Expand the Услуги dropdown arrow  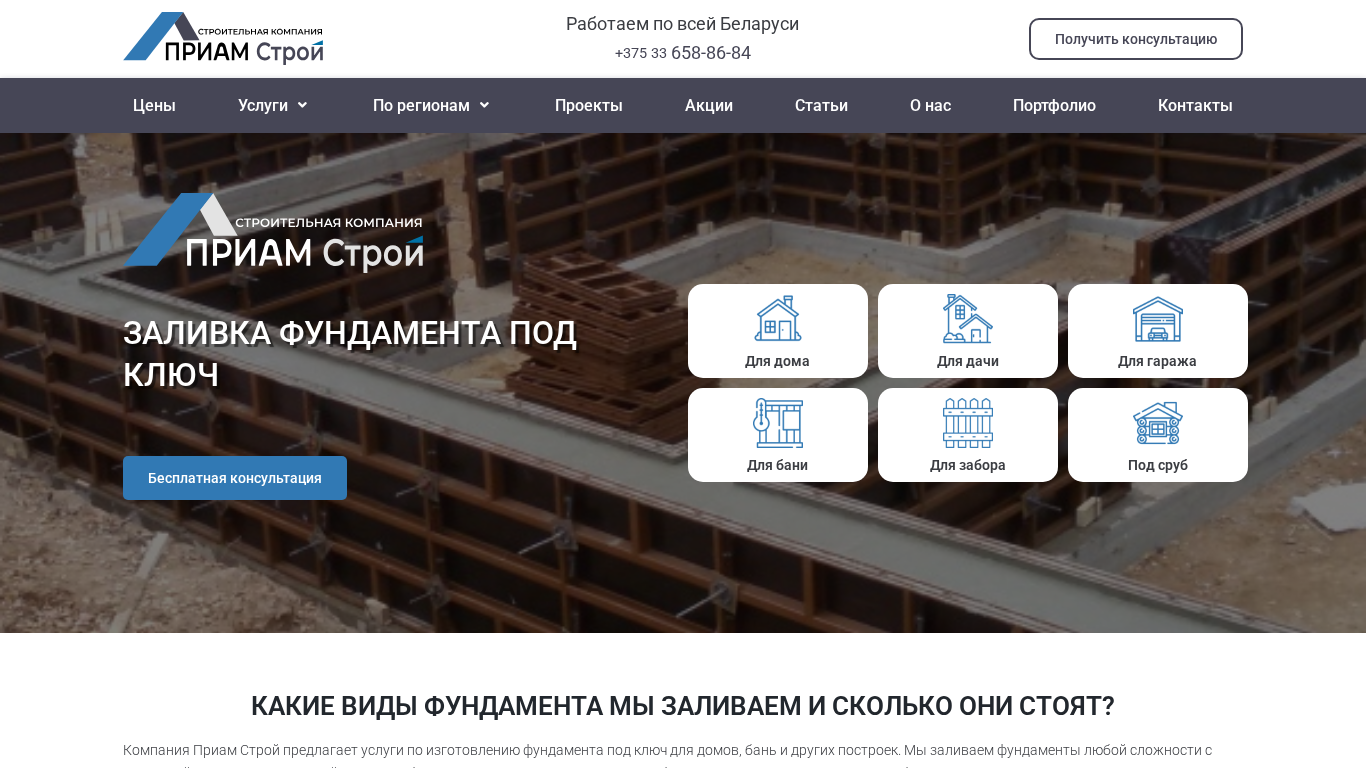coord(302,105)
